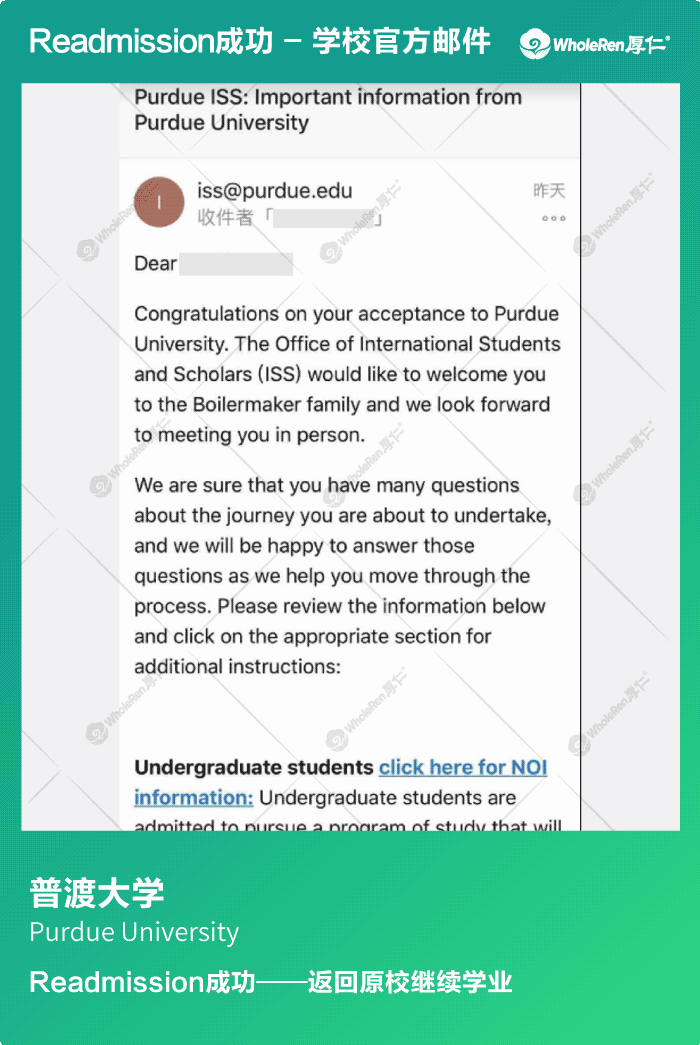Click the 收件者 recipient label
700x1045 pixels.
(226, 217)
